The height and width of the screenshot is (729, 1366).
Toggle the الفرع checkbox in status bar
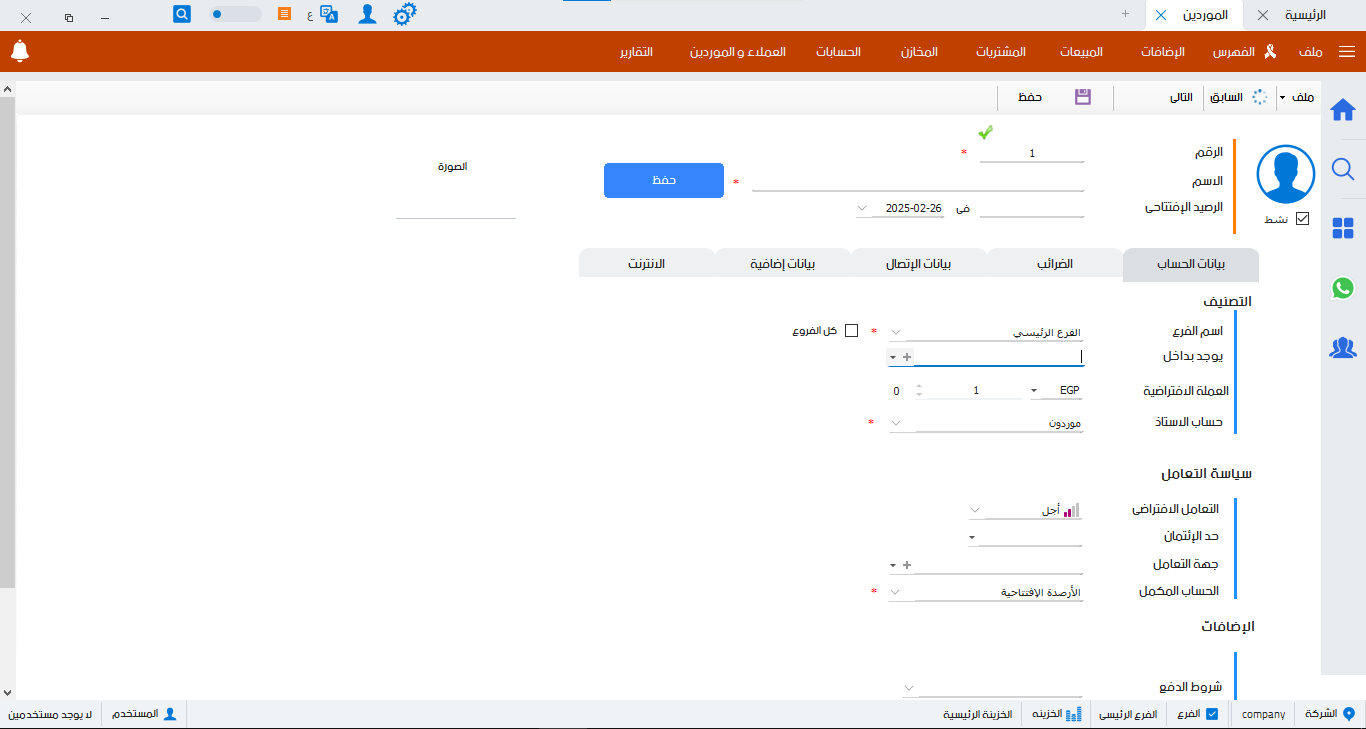(1212, 714)
